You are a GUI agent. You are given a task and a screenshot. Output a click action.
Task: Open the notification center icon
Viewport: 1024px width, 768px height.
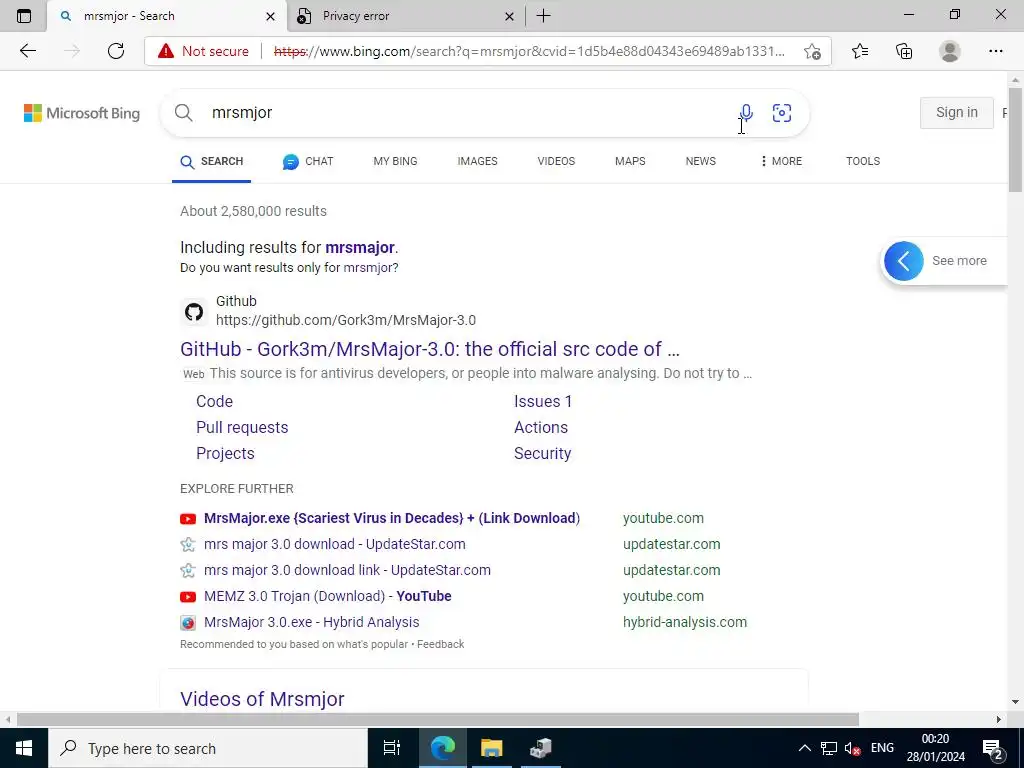coord(993,748)
